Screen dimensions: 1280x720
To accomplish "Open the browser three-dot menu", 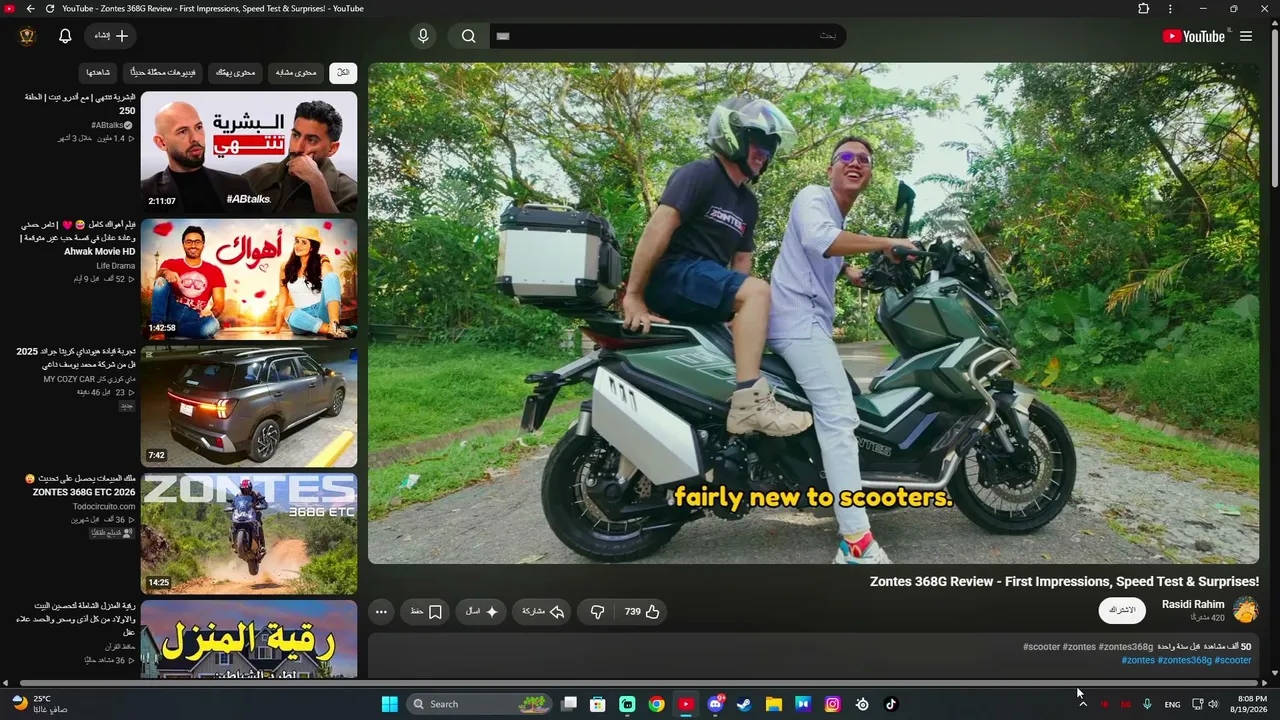I will (x=1170, y=9).
